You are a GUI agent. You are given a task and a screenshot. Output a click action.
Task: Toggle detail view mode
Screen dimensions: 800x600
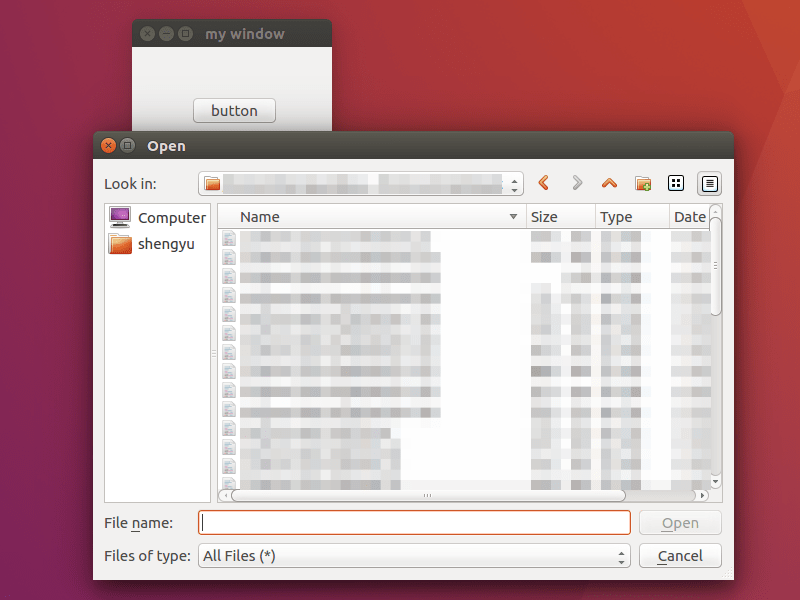coord(709,183)
